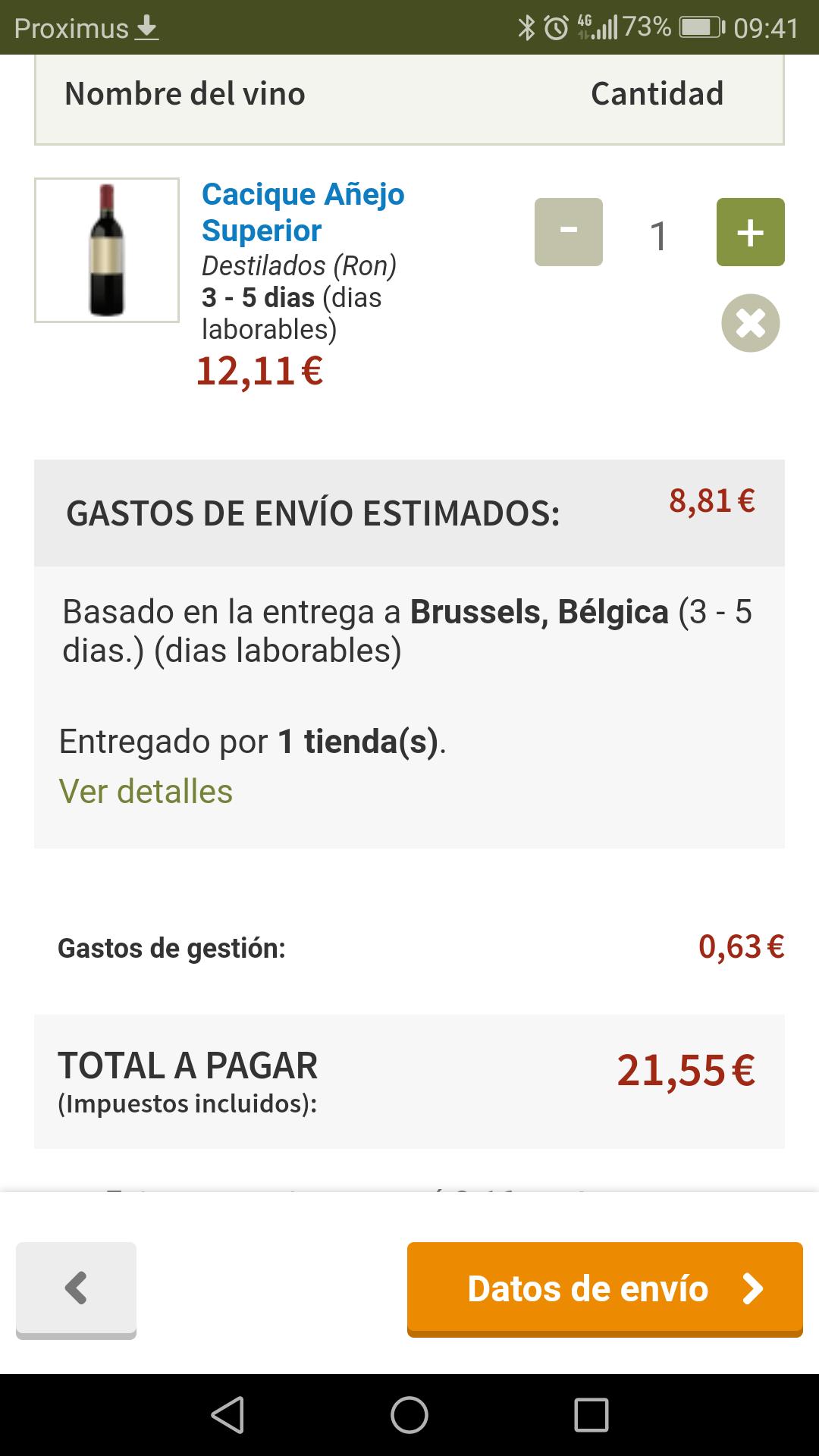Open Android recent apps square icon

pos(591,1415)
